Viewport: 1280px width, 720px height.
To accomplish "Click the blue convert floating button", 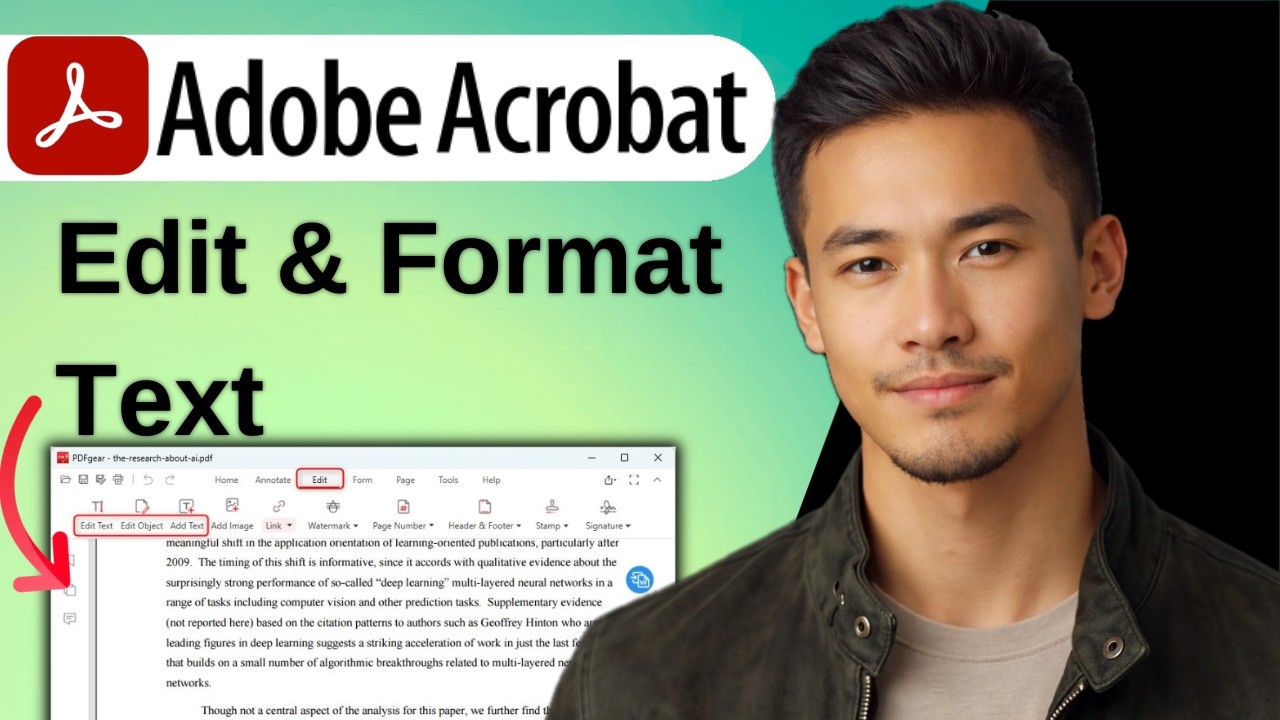I will (640, 580).
